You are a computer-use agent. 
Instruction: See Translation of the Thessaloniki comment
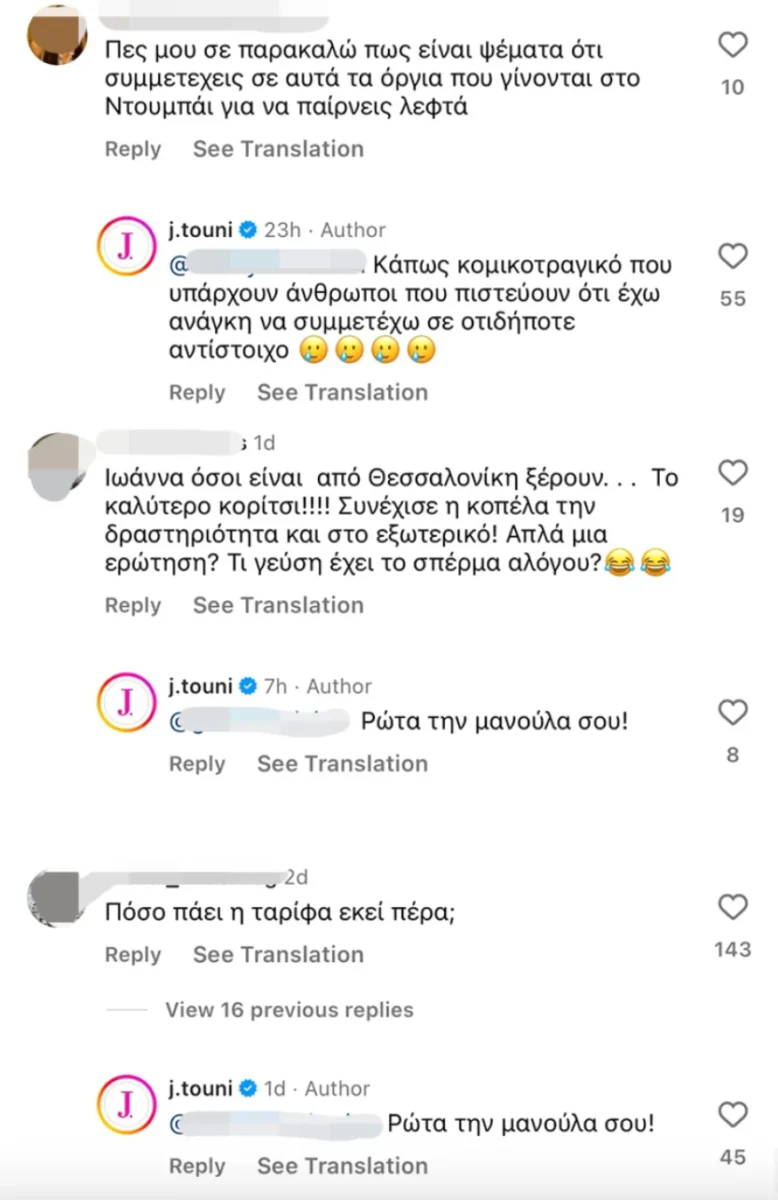tap(278, 605)
